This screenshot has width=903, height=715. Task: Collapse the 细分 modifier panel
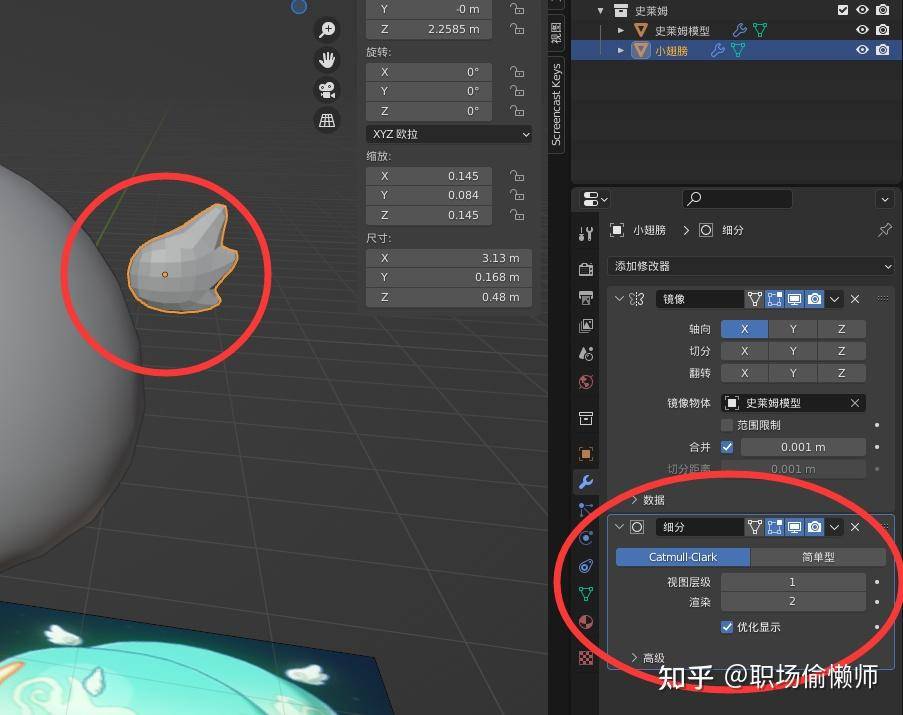point(619,527)
